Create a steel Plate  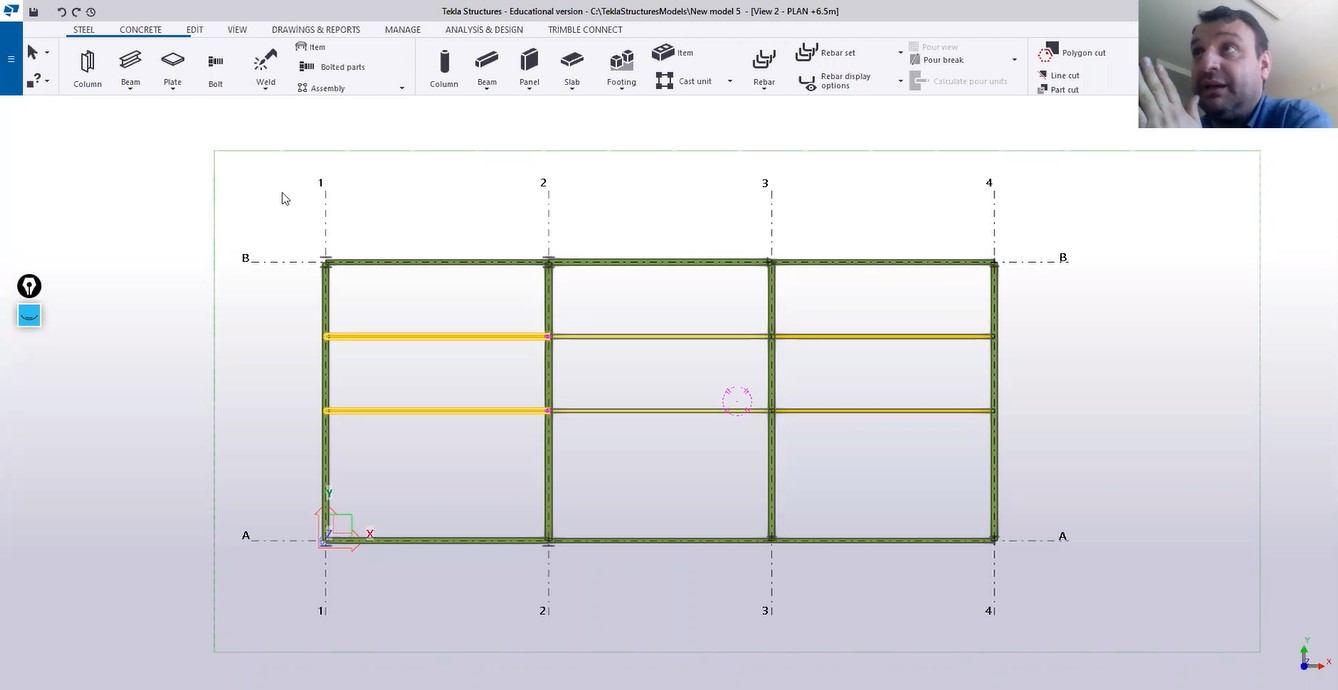click(x=173, y=68)
